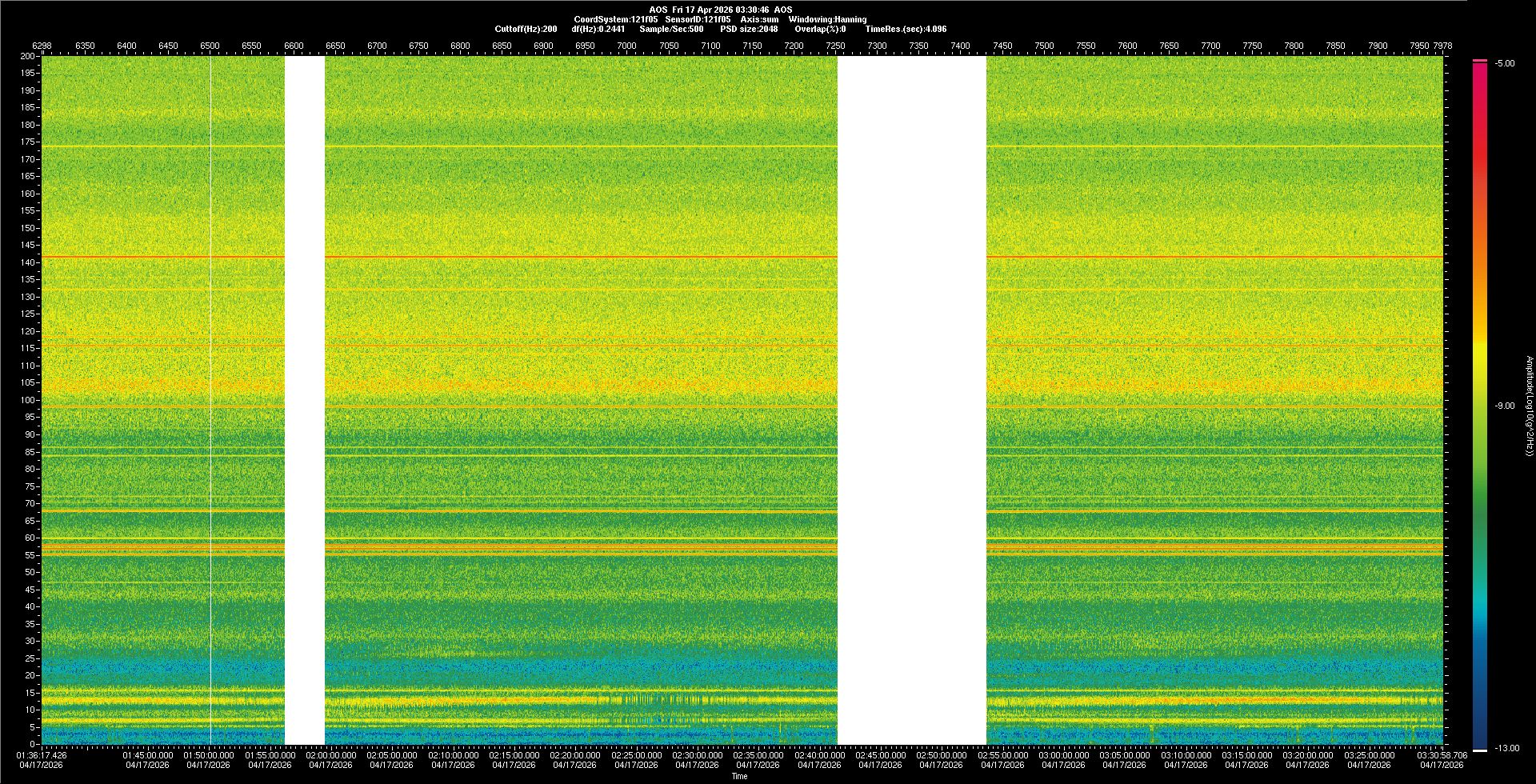The width and height of the screenshot is (1536, 784).
Task: Click the thin vertical white line near 01:50
Action: [x=210, y=400]
